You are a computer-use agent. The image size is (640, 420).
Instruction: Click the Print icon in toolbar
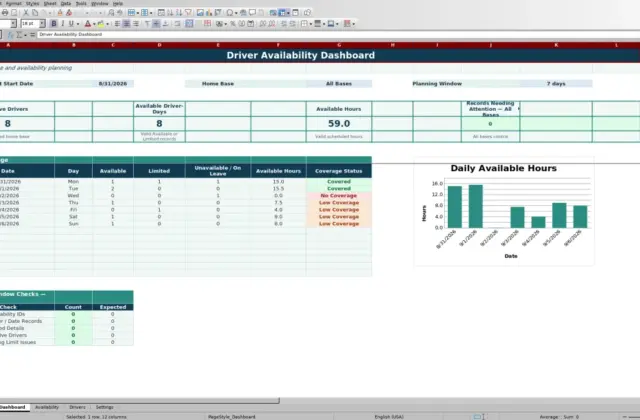[5, 13]
